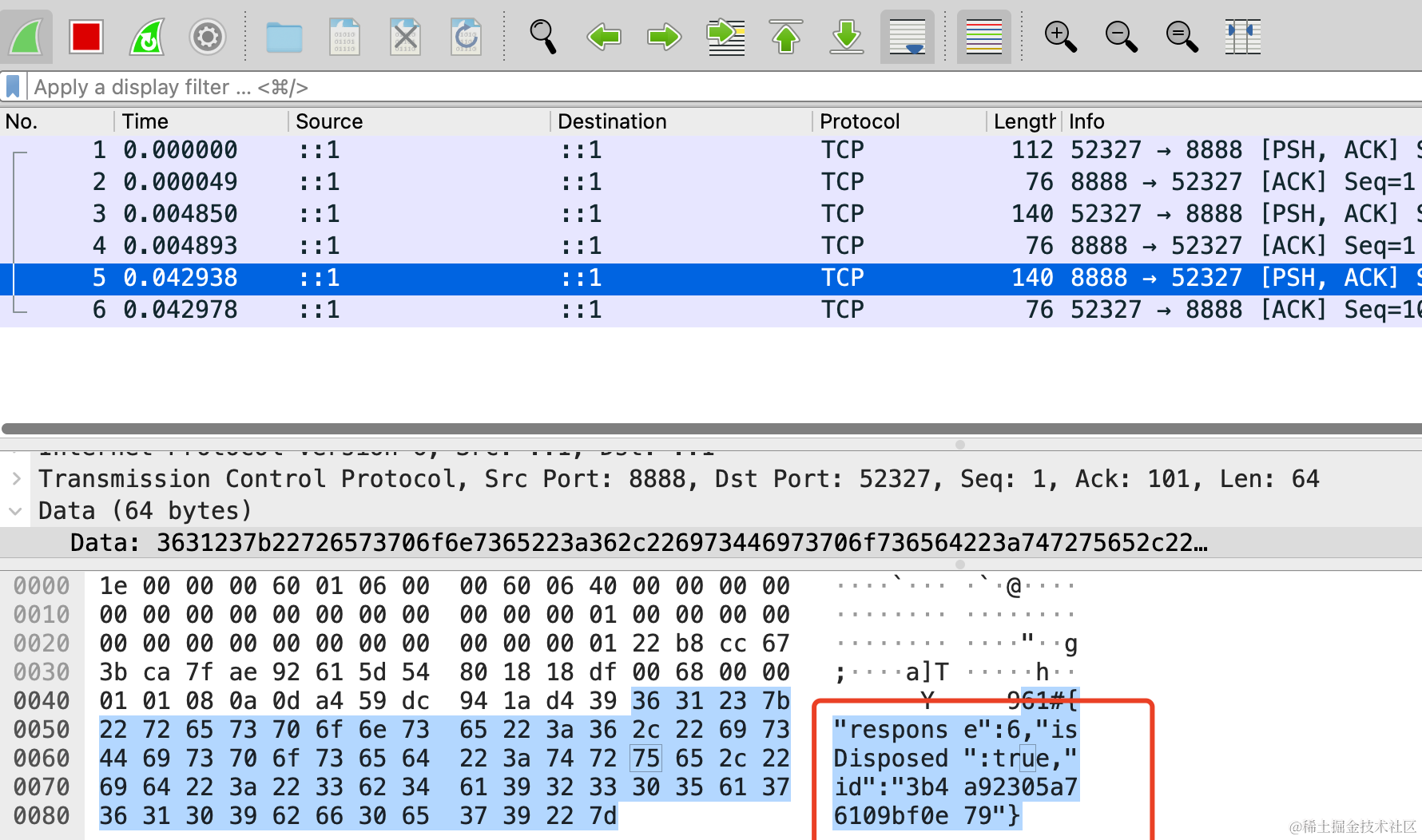Sort by the Time column header
The height and width of the screenshot is (840, 1422).
[145, 121]
